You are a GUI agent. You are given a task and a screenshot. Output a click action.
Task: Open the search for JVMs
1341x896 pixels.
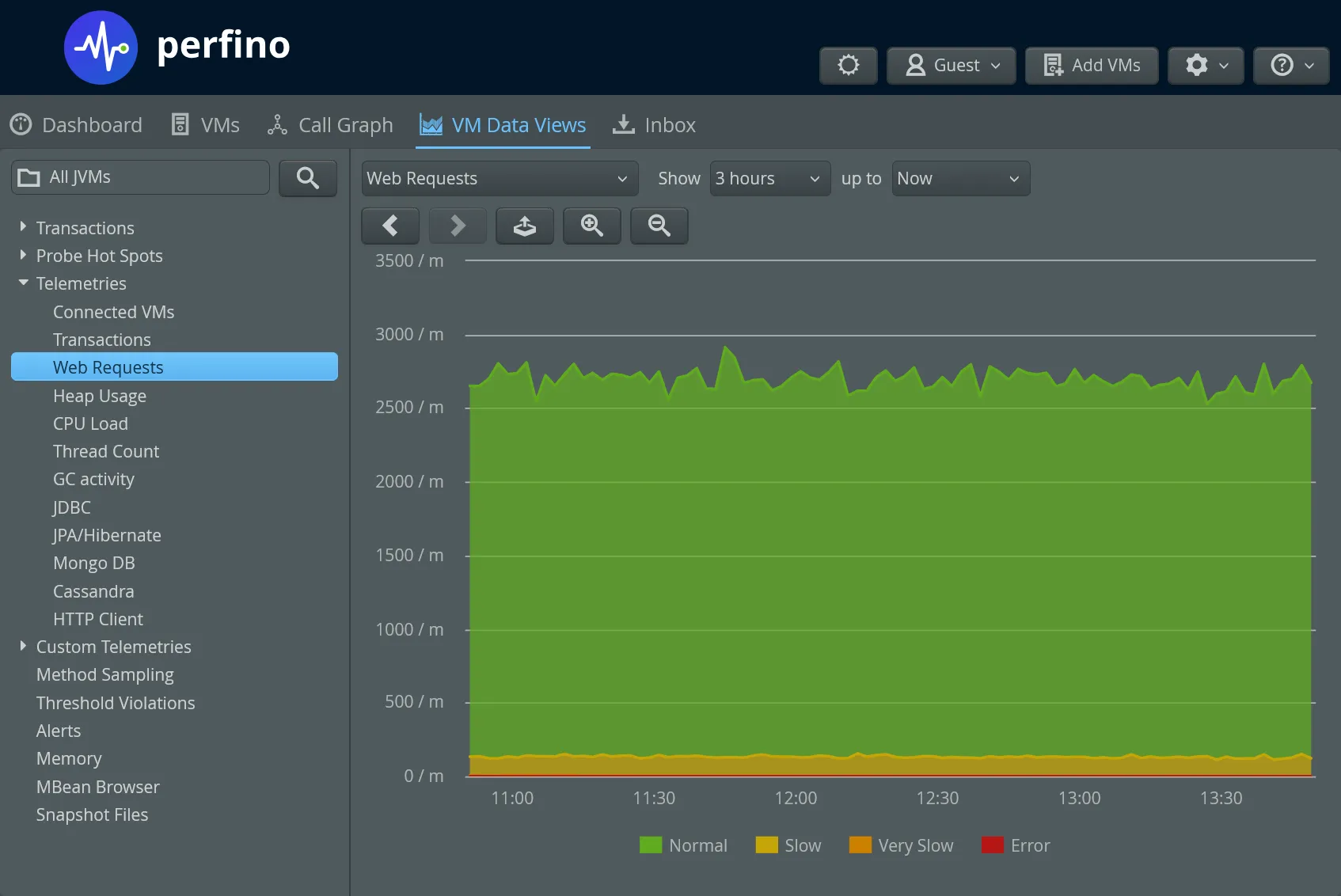307,178
